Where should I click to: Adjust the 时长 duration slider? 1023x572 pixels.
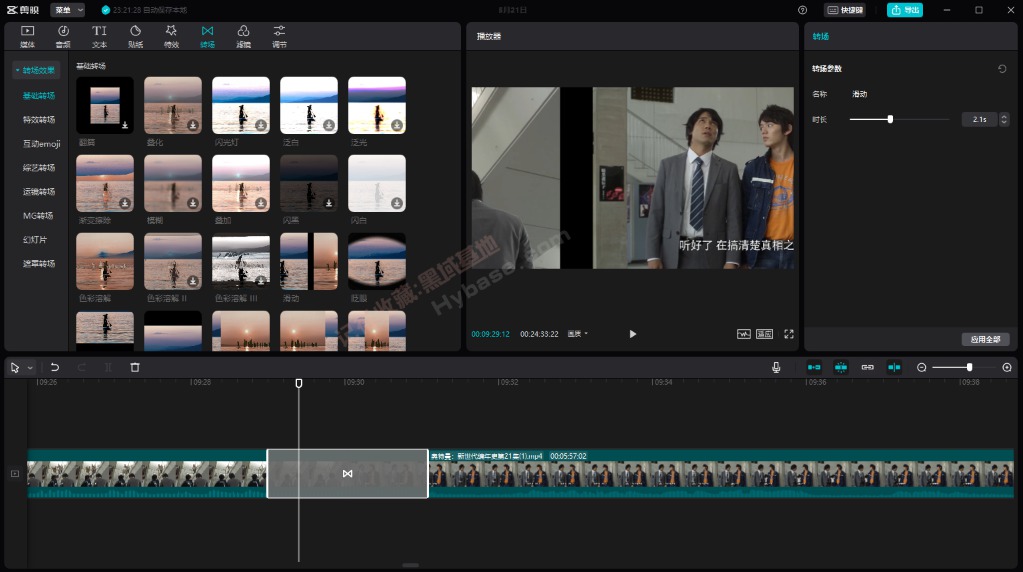coord(899,119)
